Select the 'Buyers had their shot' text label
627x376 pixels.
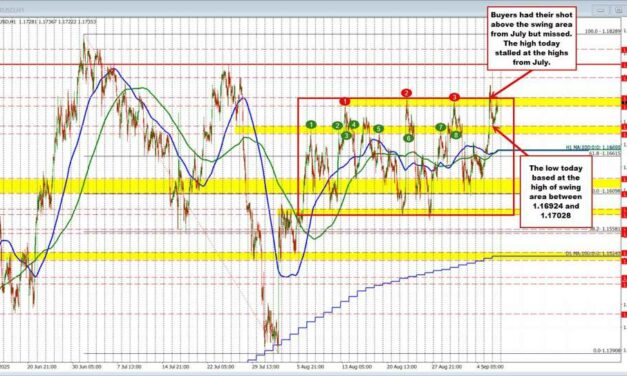[x=531, y=38]
